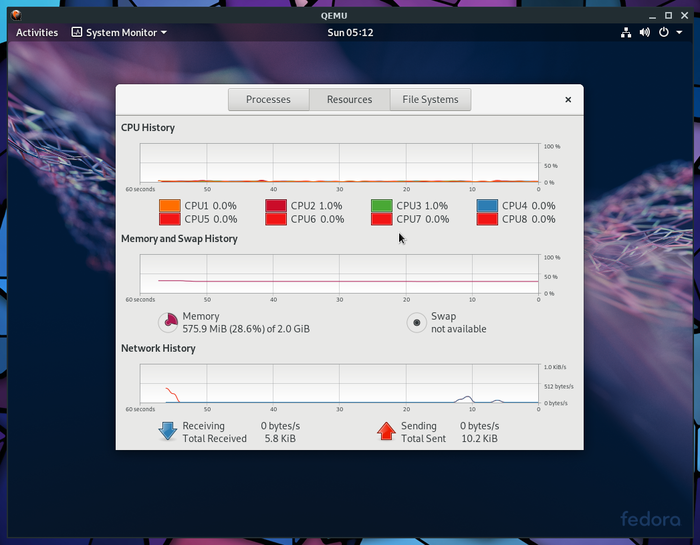700x545 pixels.
Task: Open the Activities overview
Action: coord(37,32)
